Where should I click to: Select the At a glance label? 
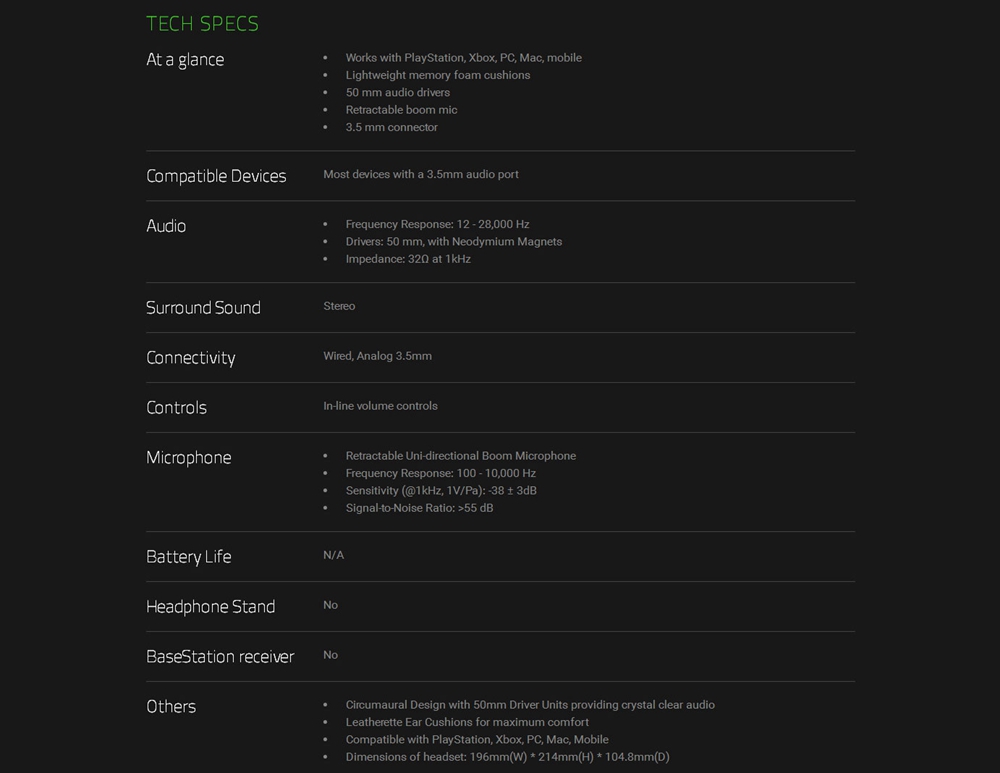click(185, 60)
